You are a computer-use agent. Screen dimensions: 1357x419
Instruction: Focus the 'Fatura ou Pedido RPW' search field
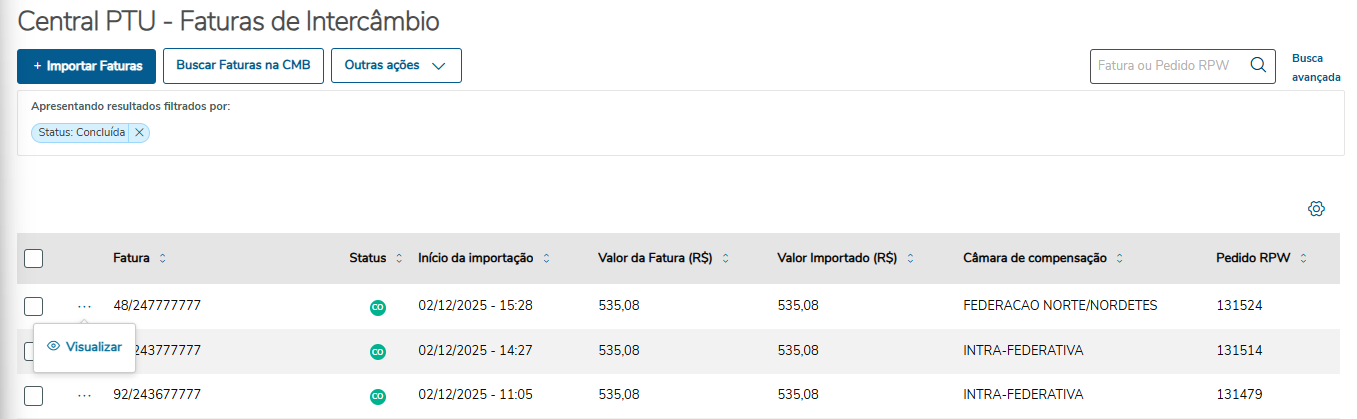[x=1168, y=66]
